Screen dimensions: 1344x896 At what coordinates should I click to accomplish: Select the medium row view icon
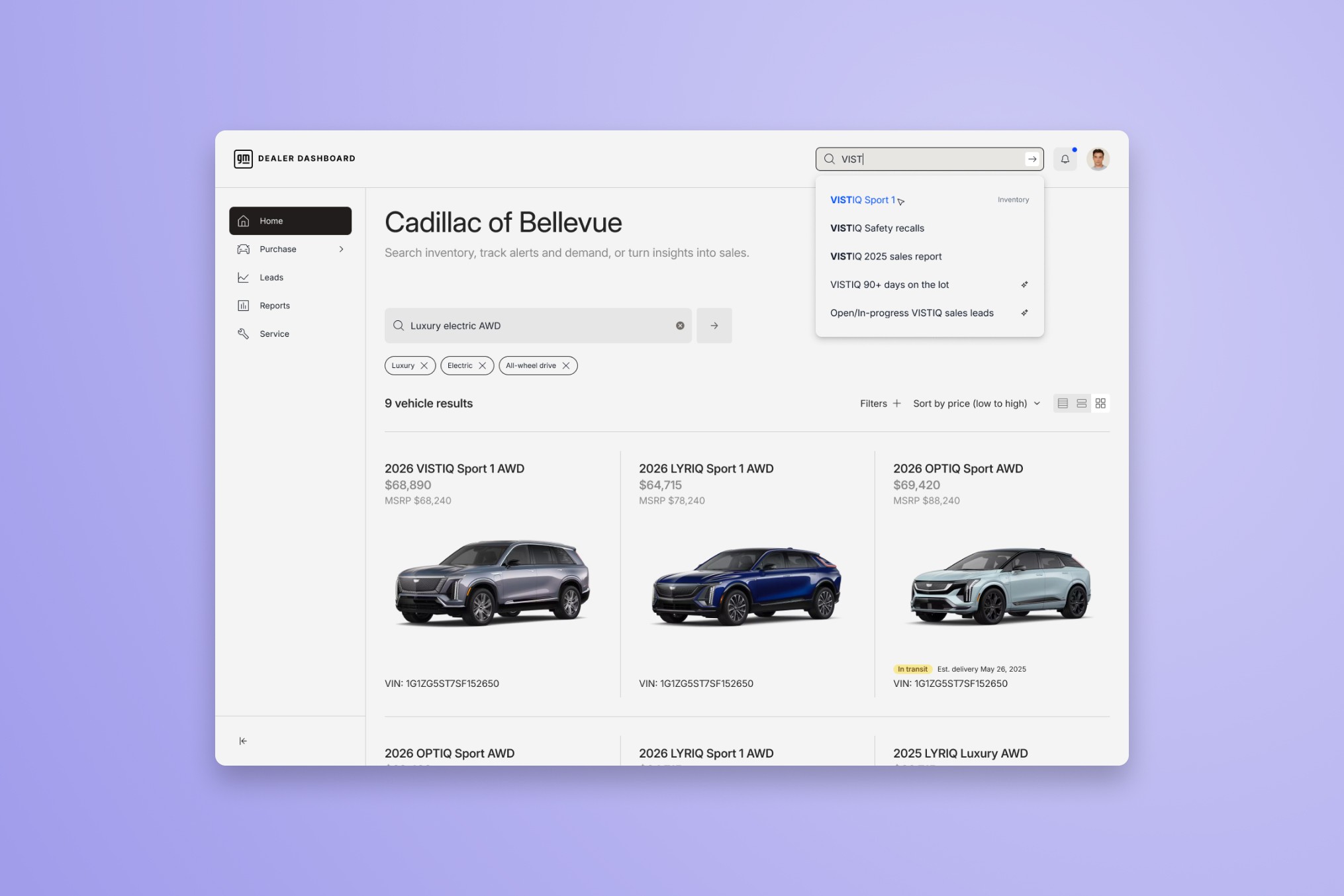[x=1081, y=403]
